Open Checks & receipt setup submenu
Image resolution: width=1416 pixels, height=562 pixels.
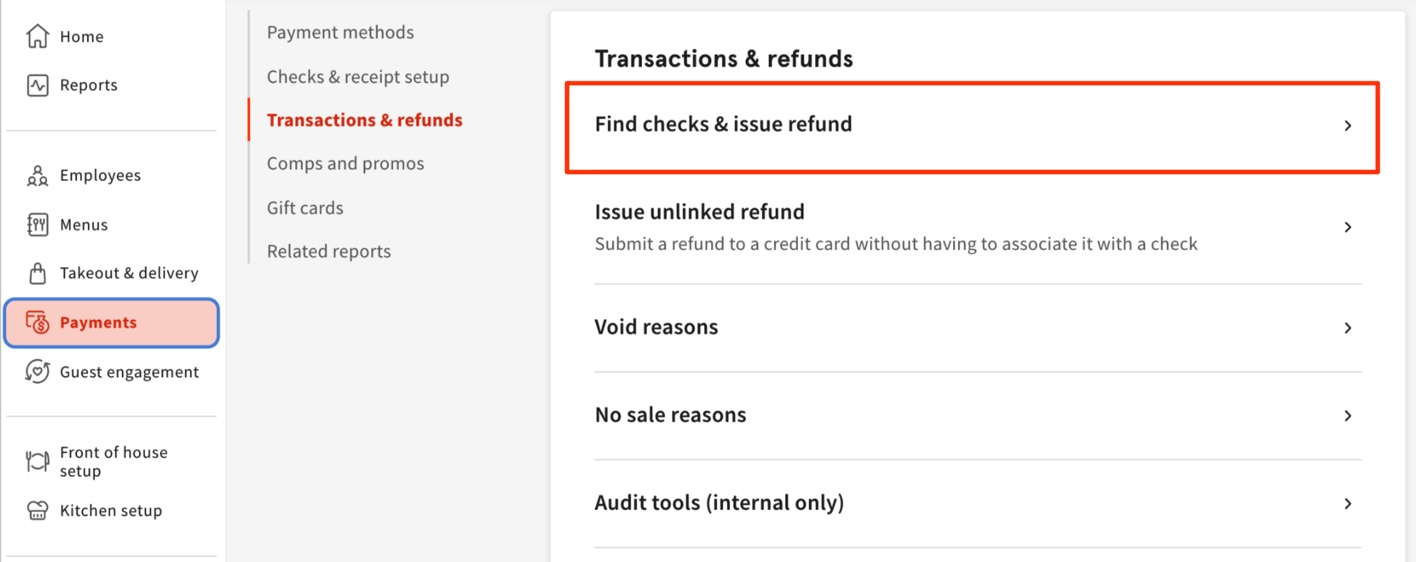tap(358, 77)
